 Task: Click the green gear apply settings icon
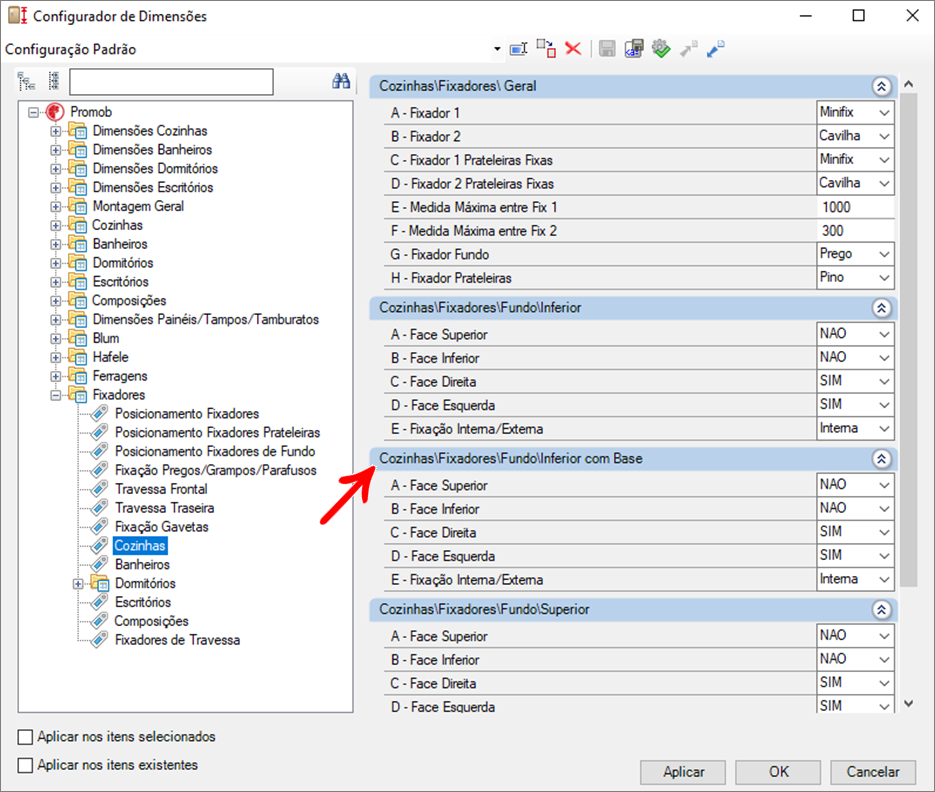click(x=661, y=48)
